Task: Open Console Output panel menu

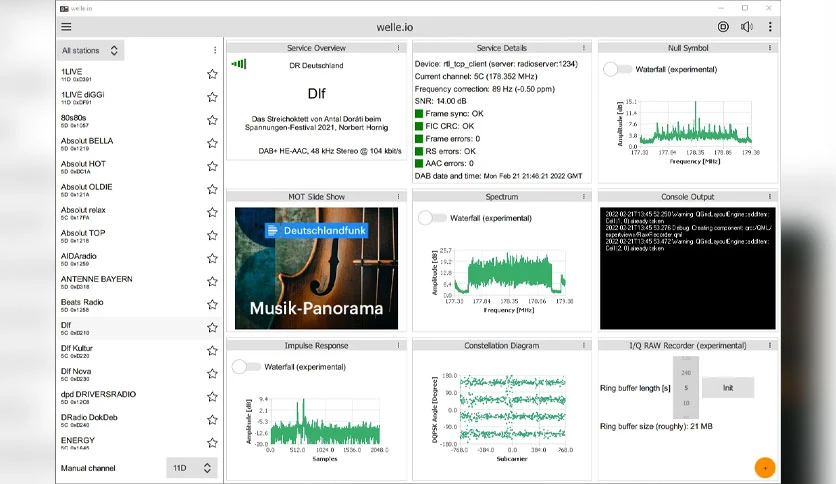Action: click(769, 197)
